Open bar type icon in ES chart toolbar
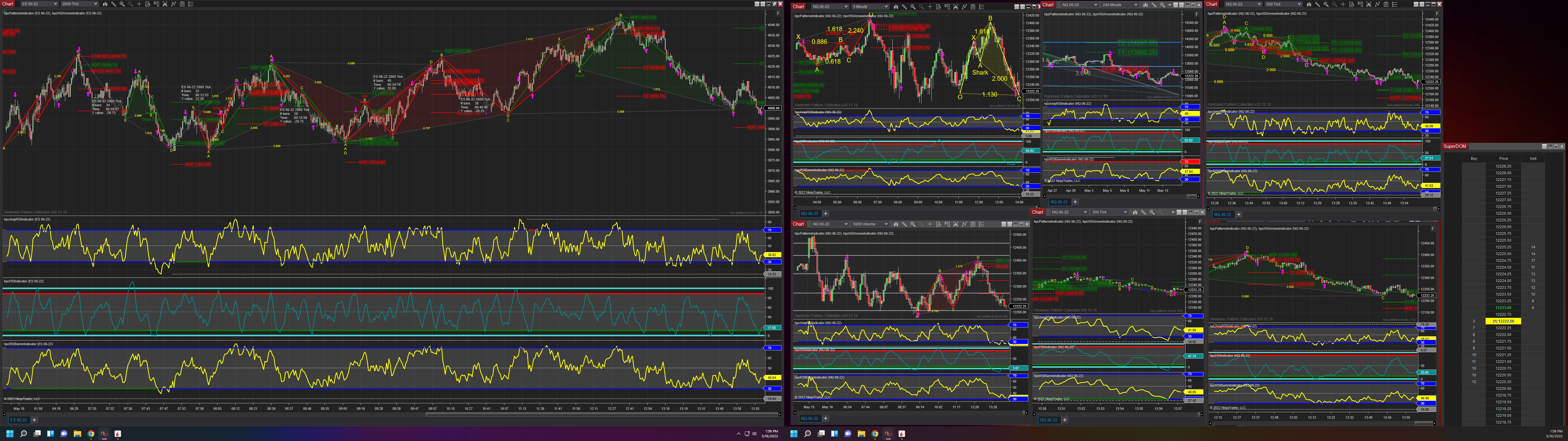Screen dimensions: 1568x441 (x=105, y=4)
